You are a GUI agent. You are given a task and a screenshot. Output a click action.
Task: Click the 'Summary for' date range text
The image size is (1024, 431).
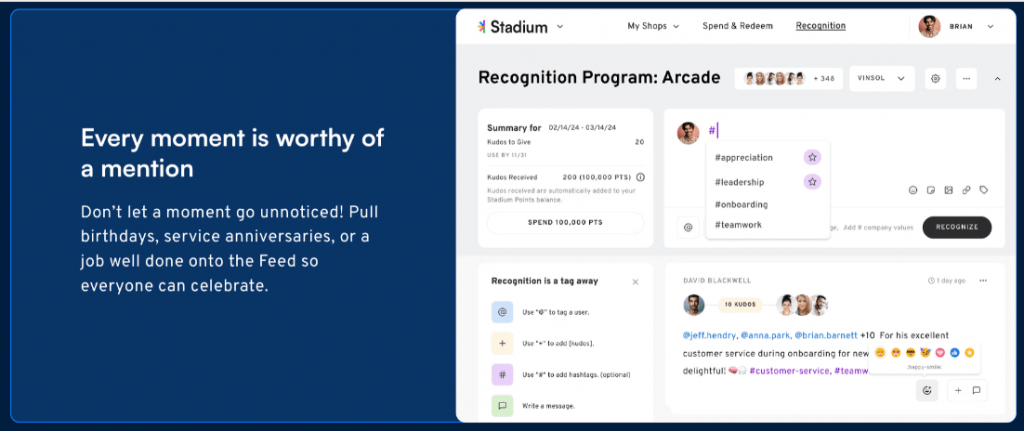pyautogui.click(x=583, y=127)
